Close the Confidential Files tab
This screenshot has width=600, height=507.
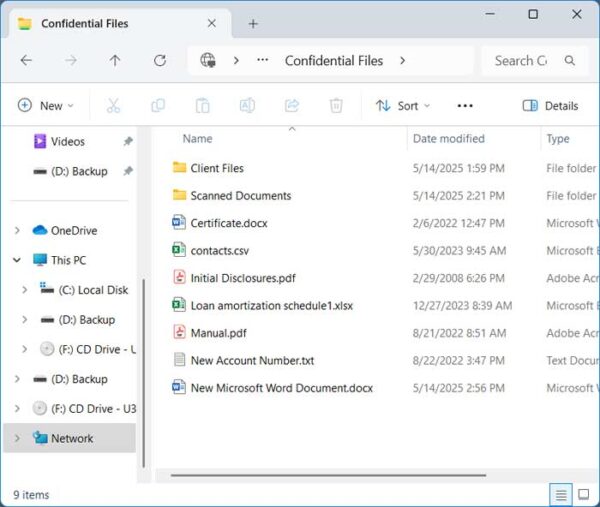212,23
